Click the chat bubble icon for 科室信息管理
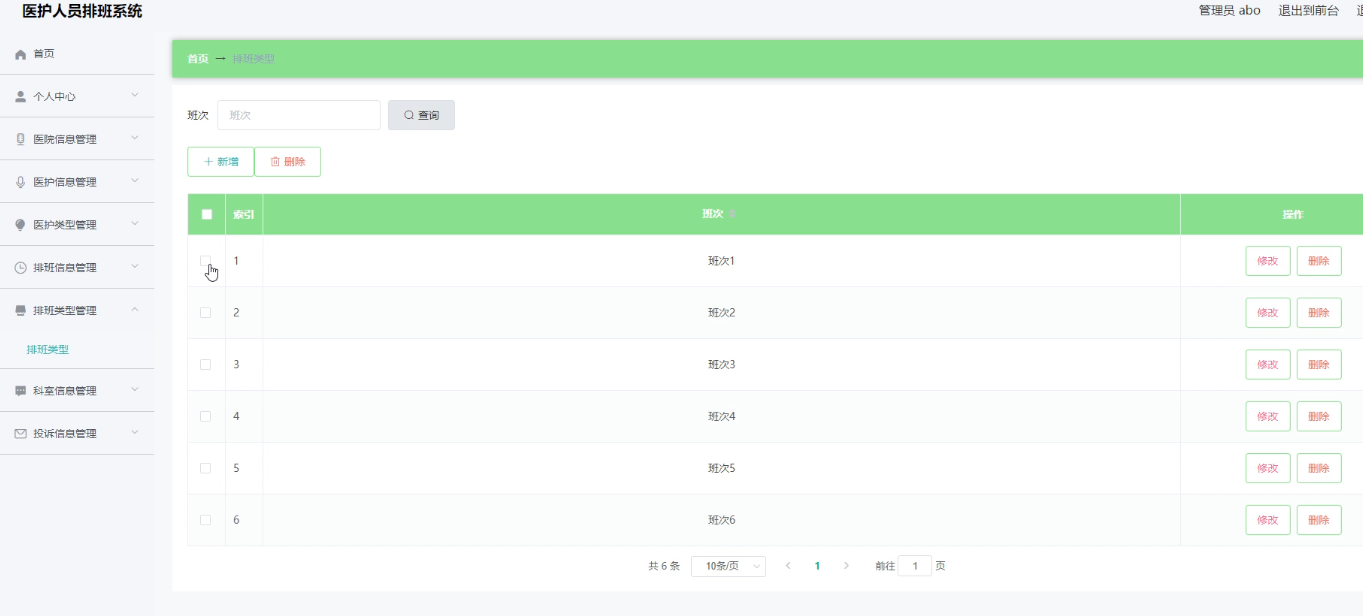Viewport: 1363px width, 616px height. click(x=20, y=391)
